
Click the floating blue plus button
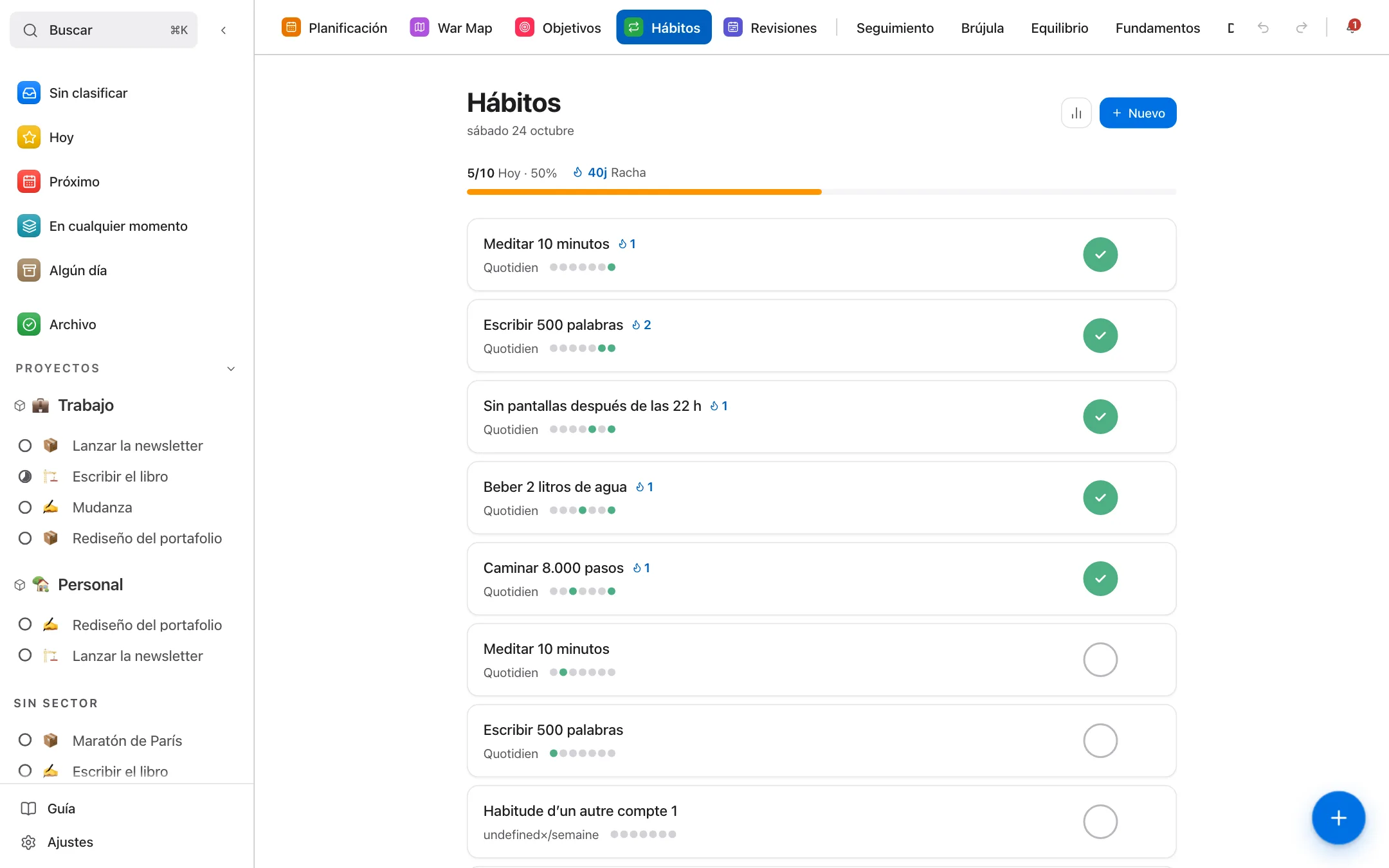(x=1338, y=818)
